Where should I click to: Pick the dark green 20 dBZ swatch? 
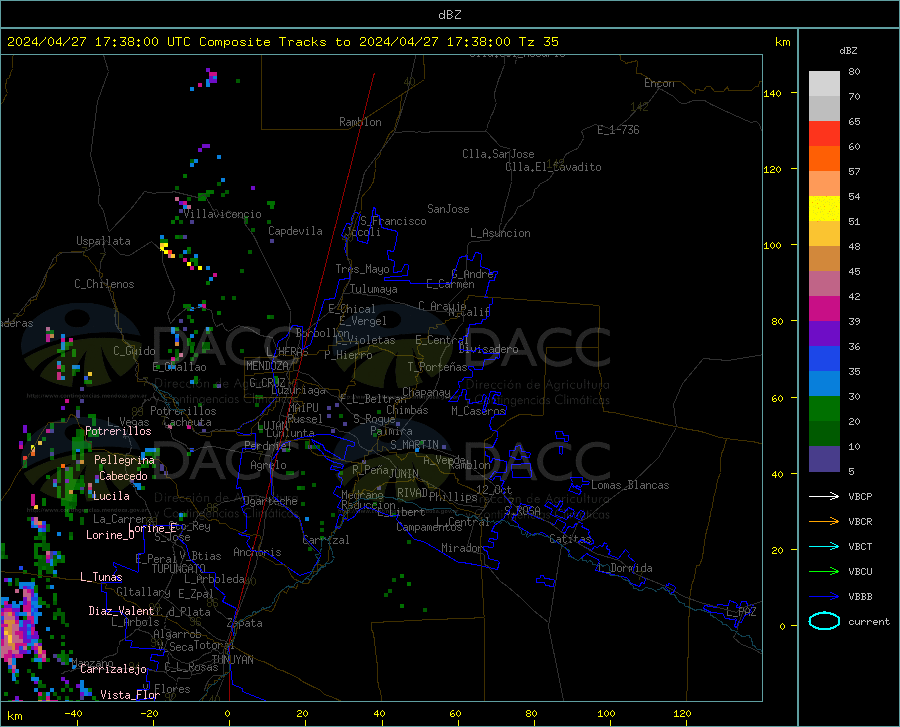824,434
